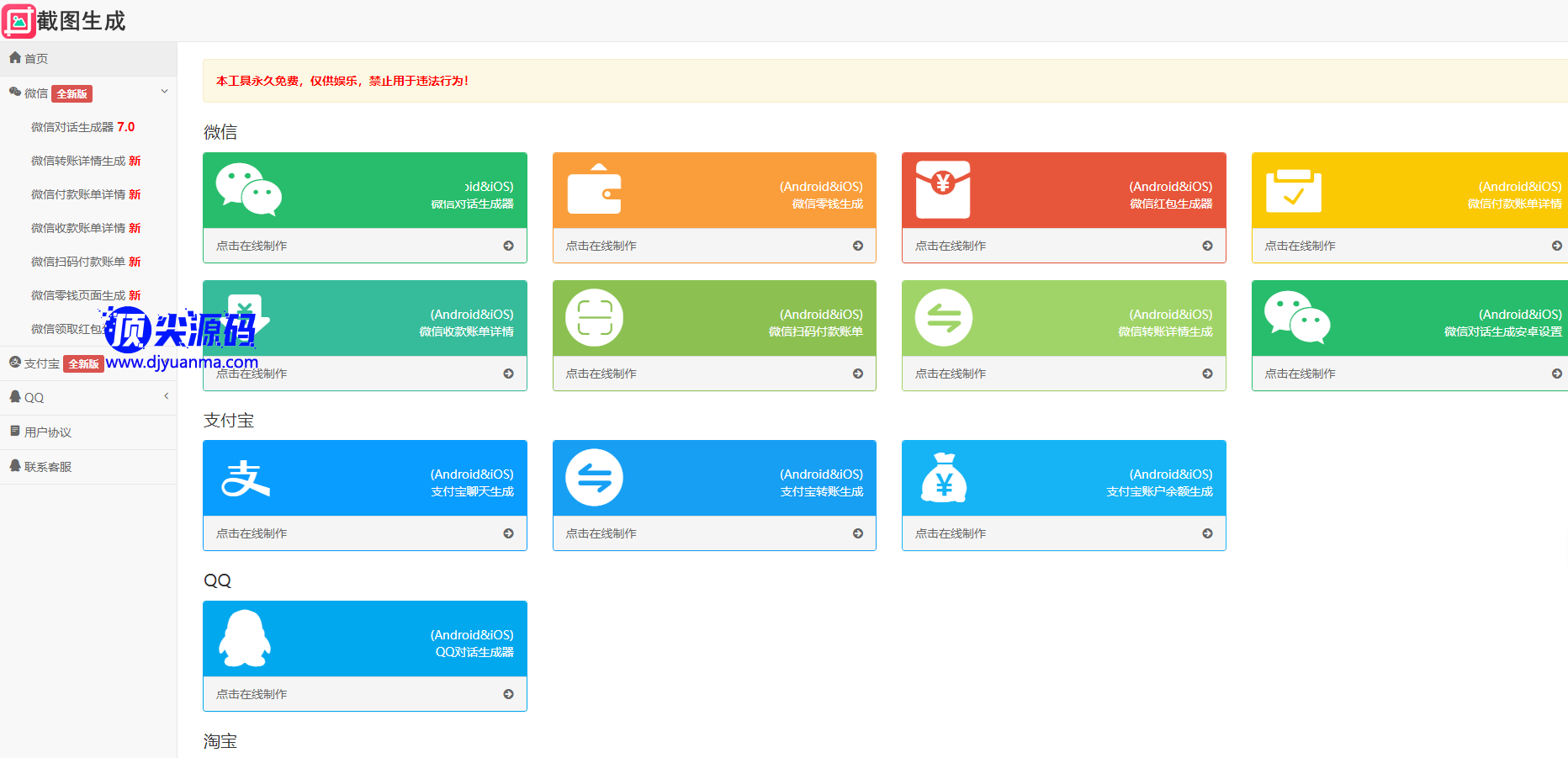Click the QQ penguin icon

tap(245, 639)
